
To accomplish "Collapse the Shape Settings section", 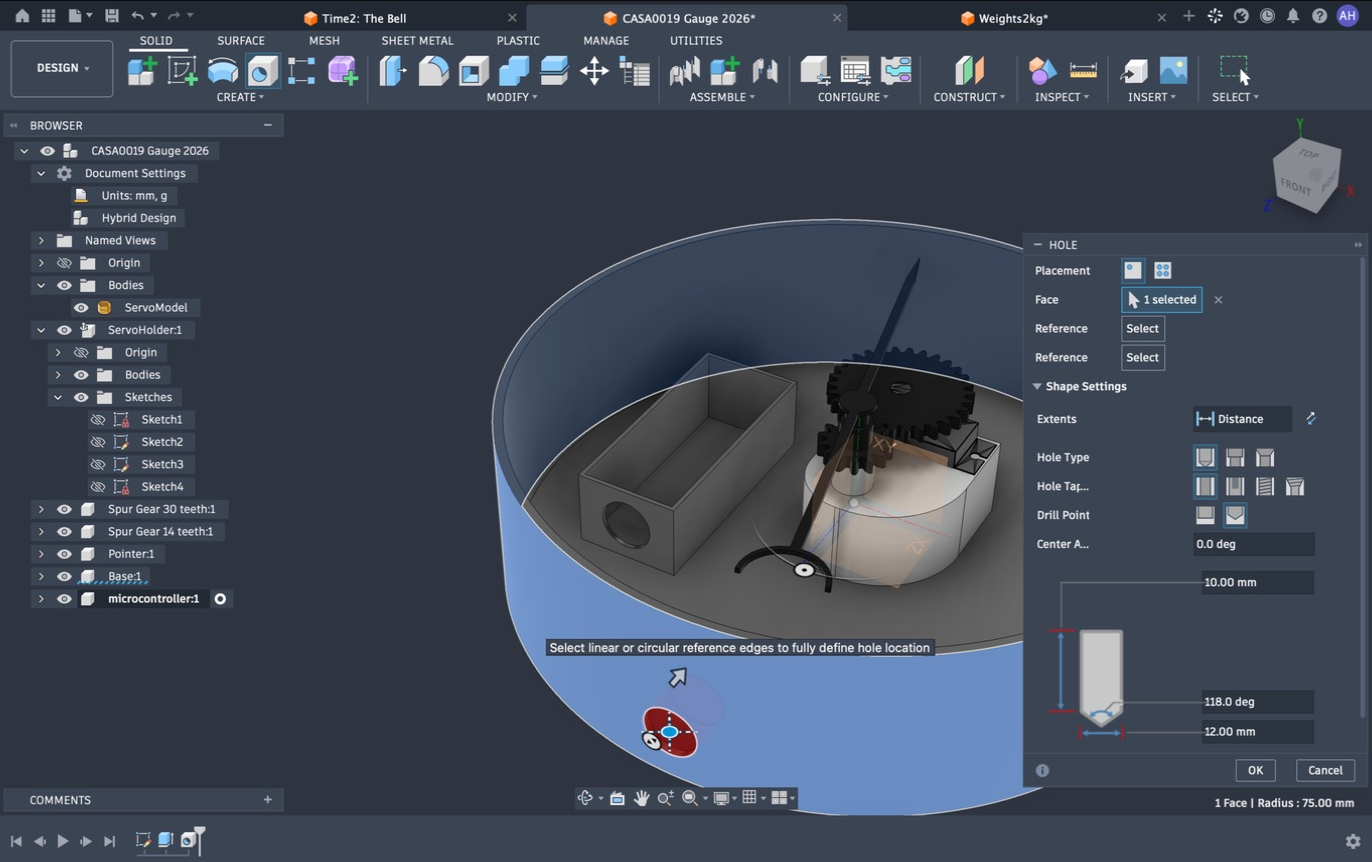I will point(1037,386).
